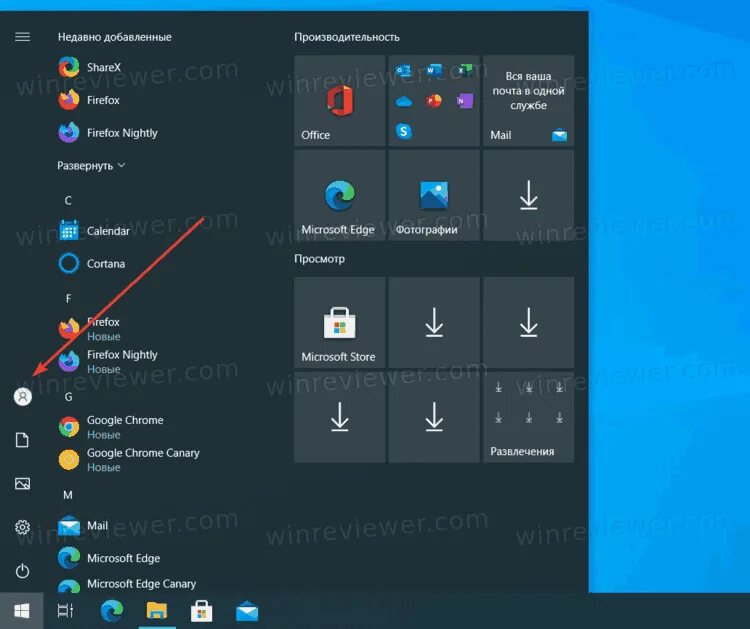Click the Недавно добавленные heading
The width and height of the screenshot is (750, 629).
tap(114, 37)
